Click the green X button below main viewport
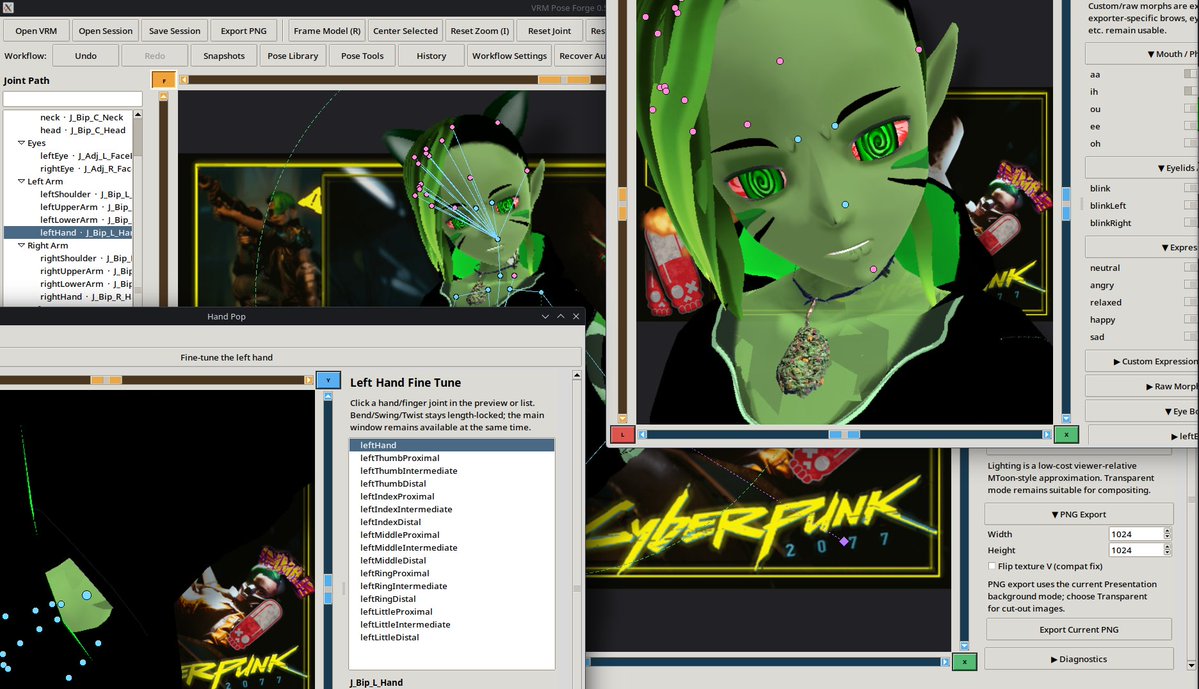Screen dimensions: 1199x689 click(x=964, y=661)
